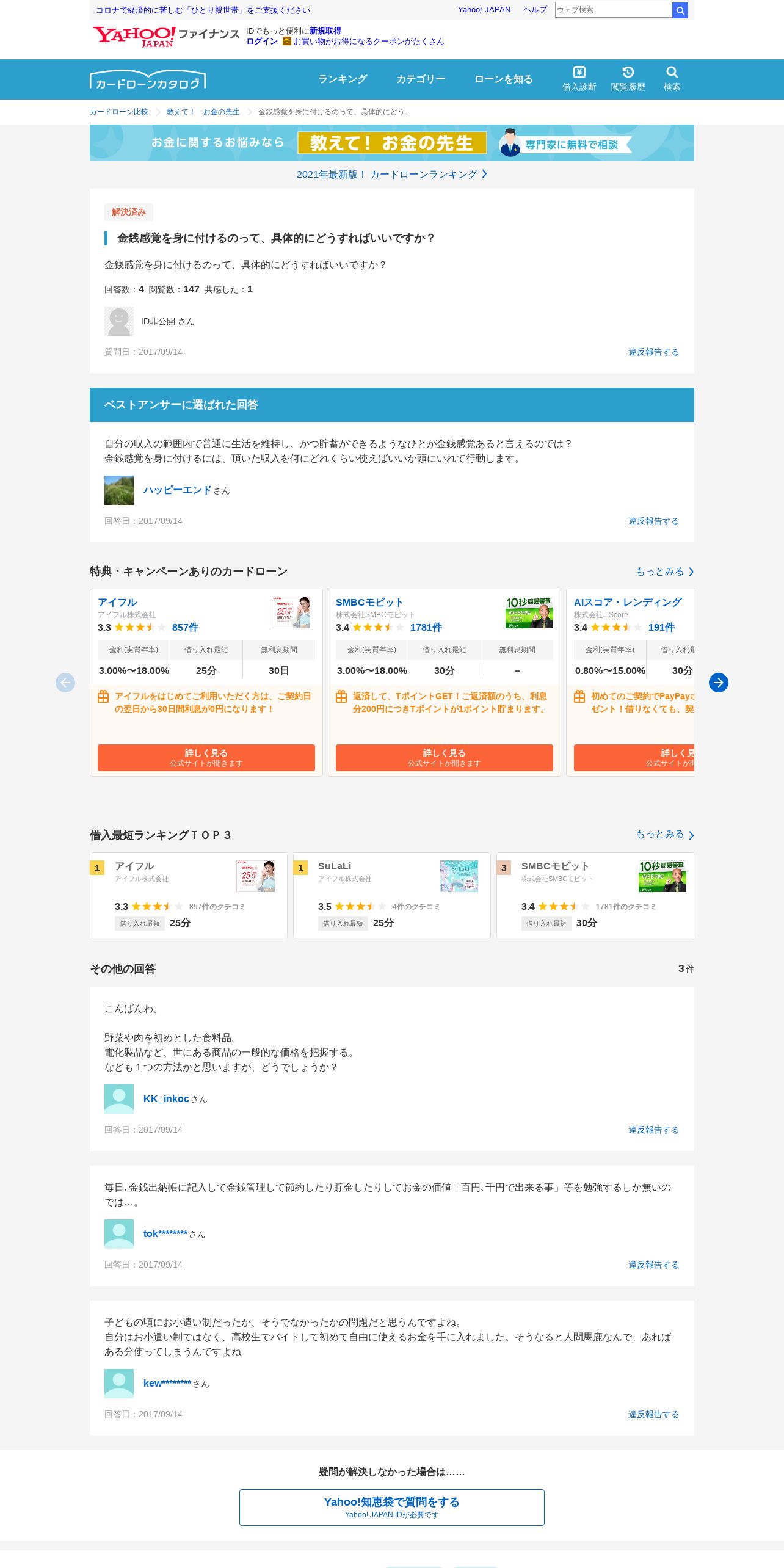
Task: Click the 教えて！お金の先生 banner
Action: tap(392, 143)
